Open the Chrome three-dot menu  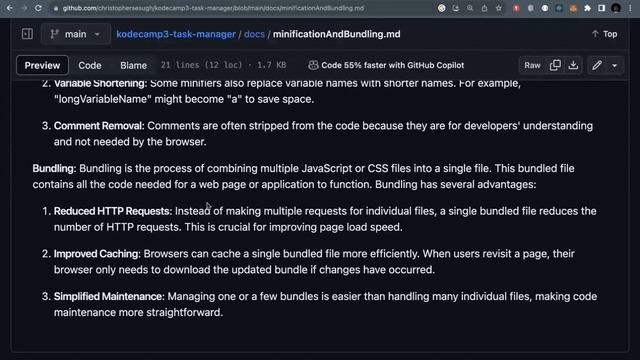point(630,8)
